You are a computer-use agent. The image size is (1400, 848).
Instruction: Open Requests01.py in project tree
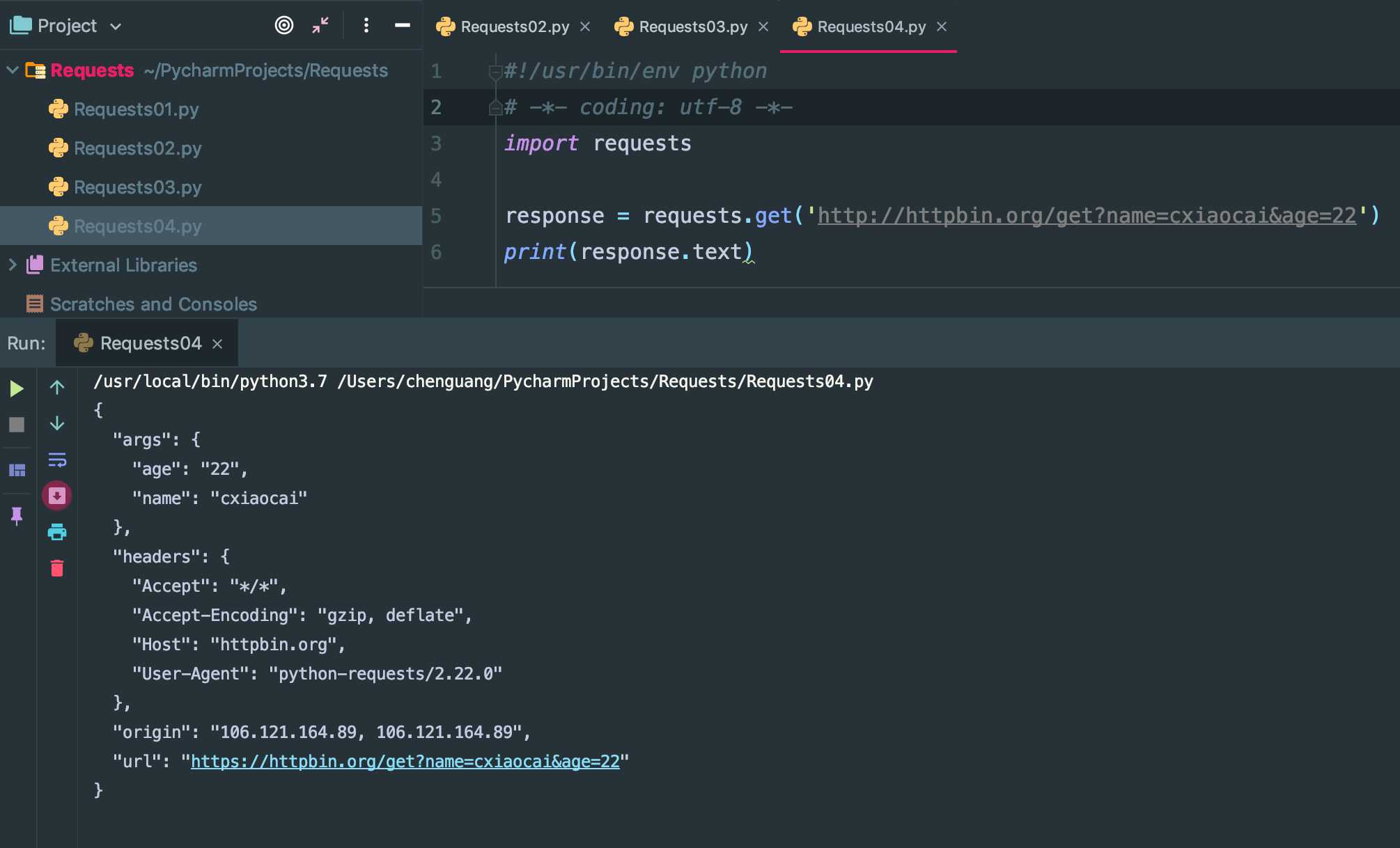coord(136,109)
